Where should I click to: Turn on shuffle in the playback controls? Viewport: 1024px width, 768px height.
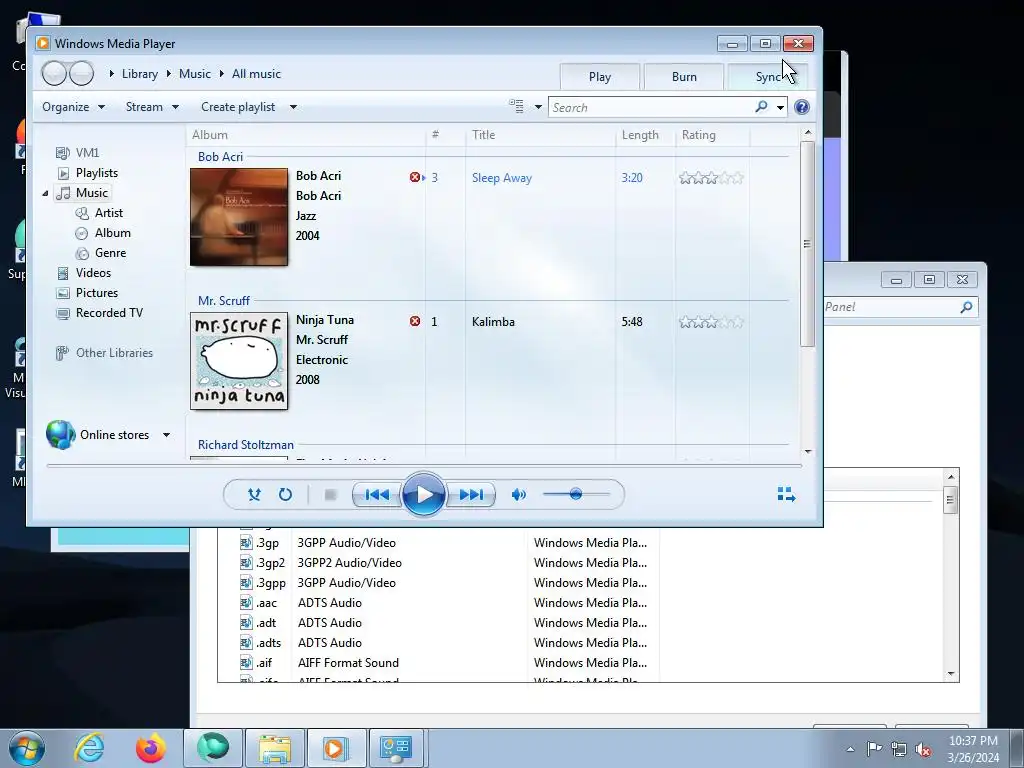(254, 494)
